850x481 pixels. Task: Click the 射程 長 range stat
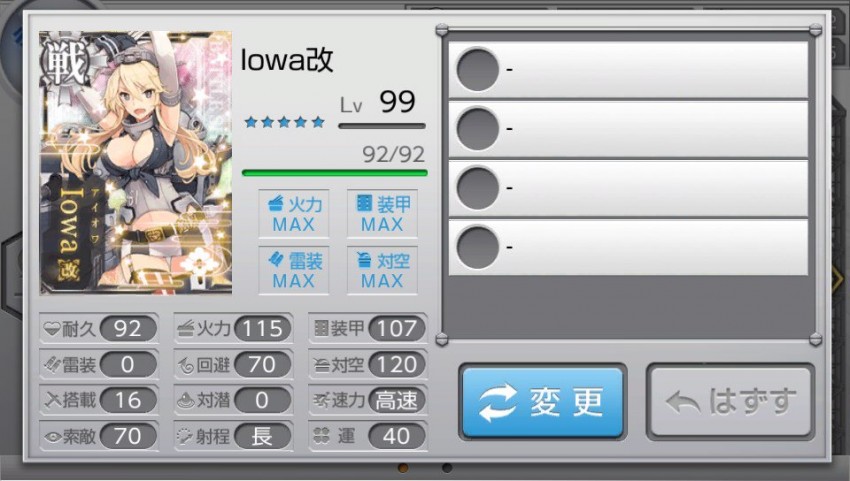(x=234, y=437)
